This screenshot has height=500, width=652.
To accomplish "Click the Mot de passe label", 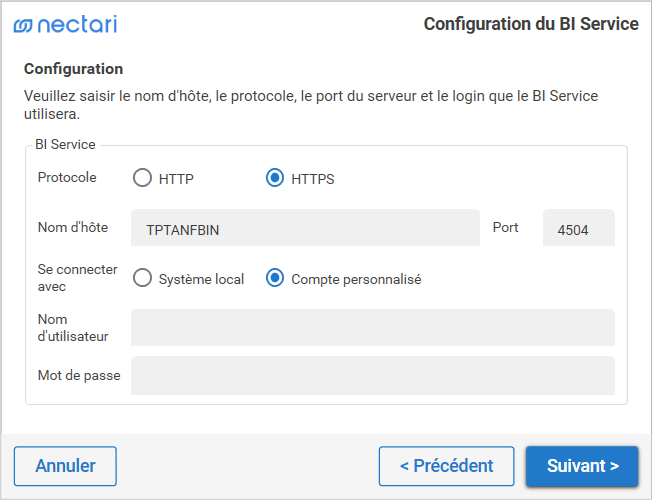I will click(78, 376).
